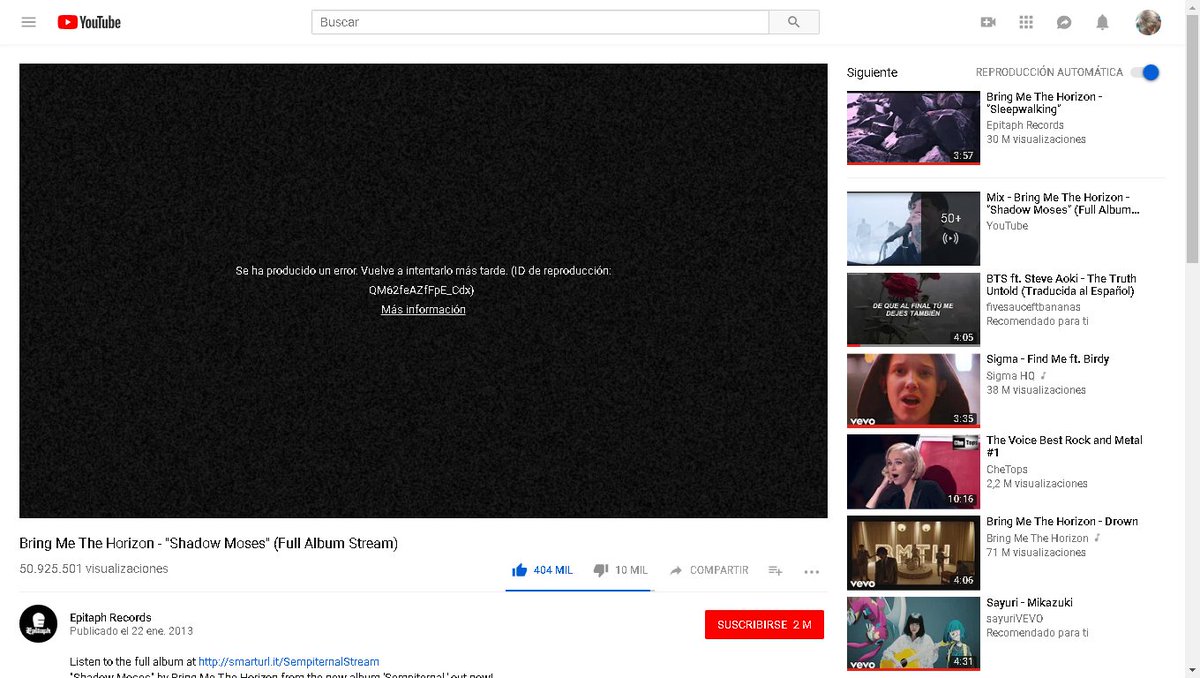Go to YouTube home via logo
The height and width of the screenshot is (678, 1200).
[x=89, y=22]
